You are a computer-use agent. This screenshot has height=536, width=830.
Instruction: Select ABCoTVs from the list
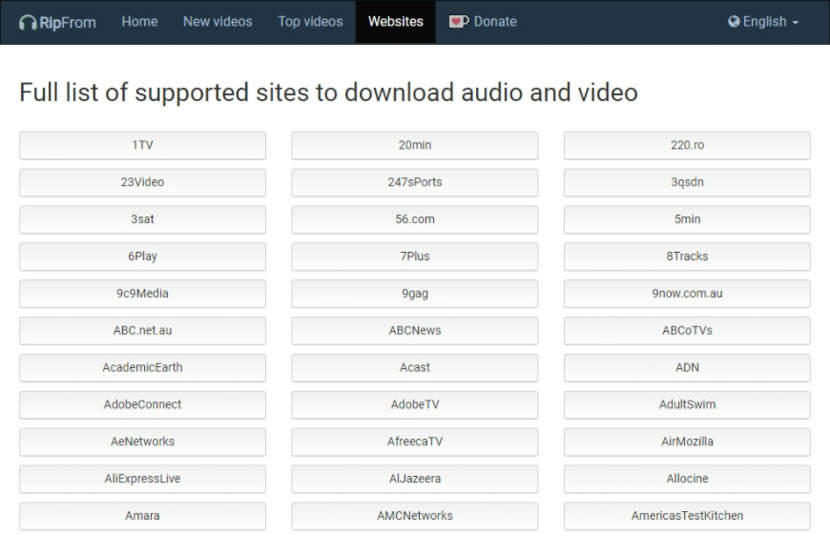coord(687,331)
